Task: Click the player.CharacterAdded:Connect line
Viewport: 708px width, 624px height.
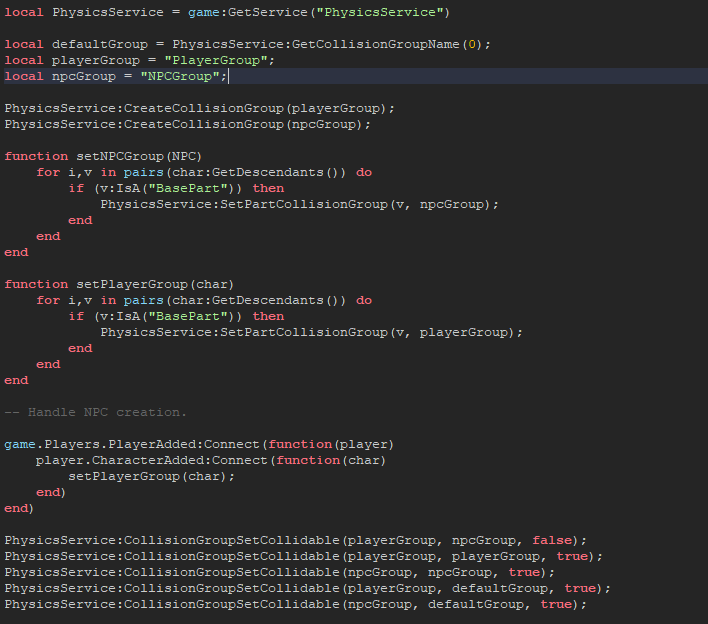Action: [211, 461]
